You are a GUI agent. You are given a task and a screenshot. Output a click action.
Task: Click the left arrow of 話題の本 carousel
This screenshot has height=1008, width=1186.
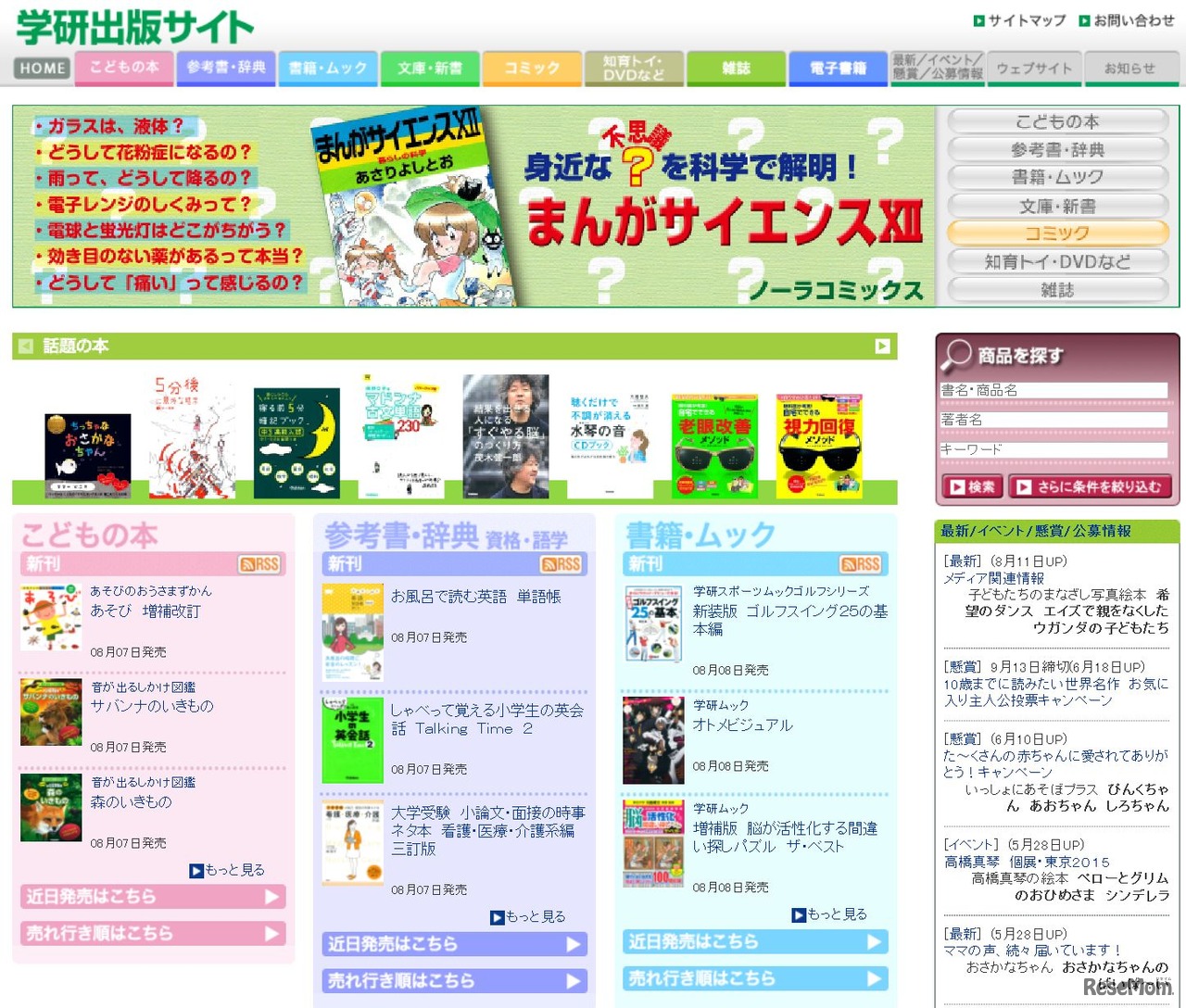(25, 346)
